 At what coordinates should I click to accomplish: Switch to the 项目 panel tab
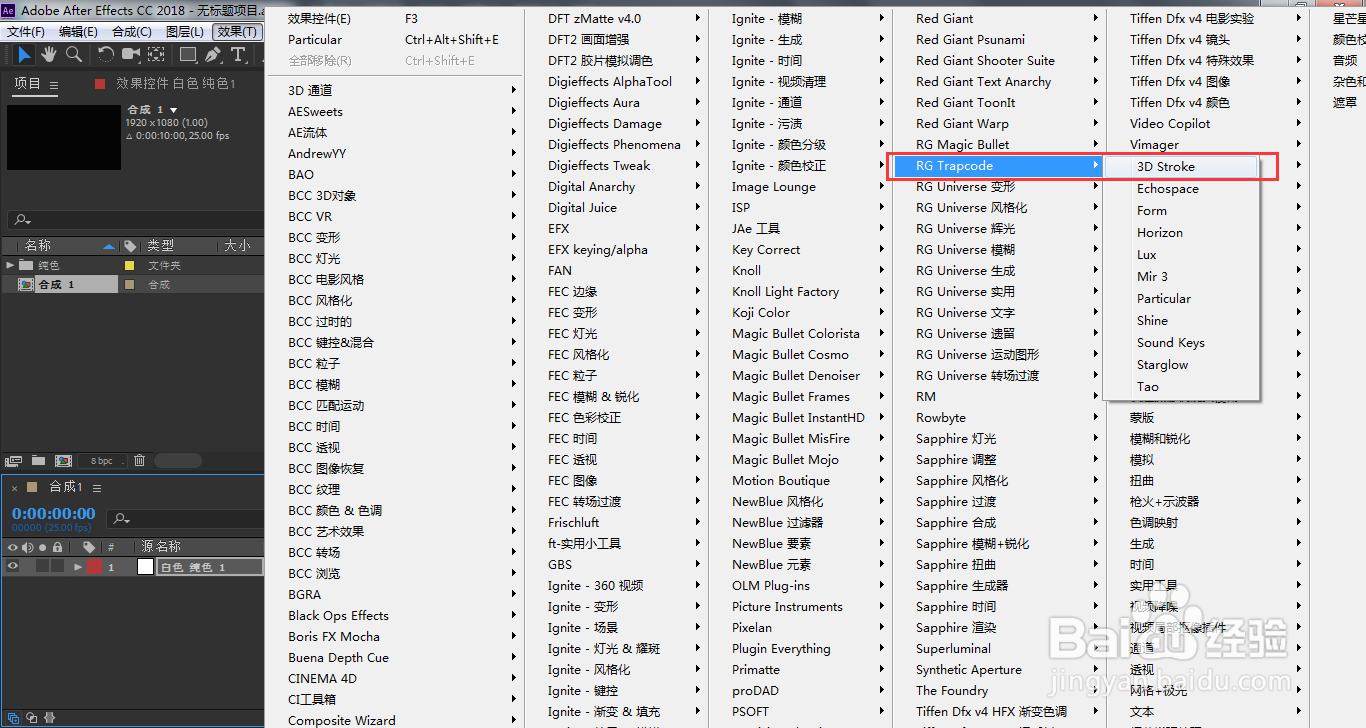click(27, 84)
